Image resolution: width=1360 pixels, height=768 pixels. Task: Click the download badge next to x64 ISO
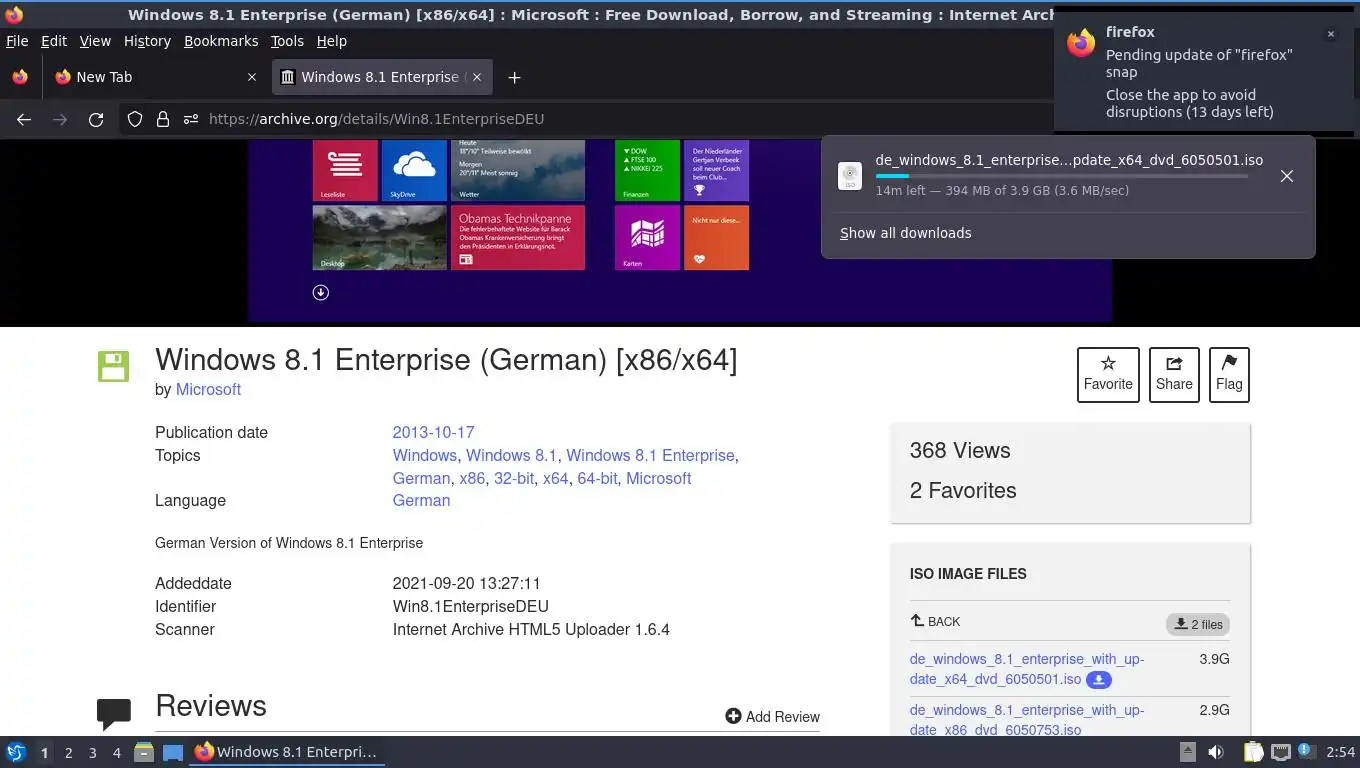[1099, 680]
